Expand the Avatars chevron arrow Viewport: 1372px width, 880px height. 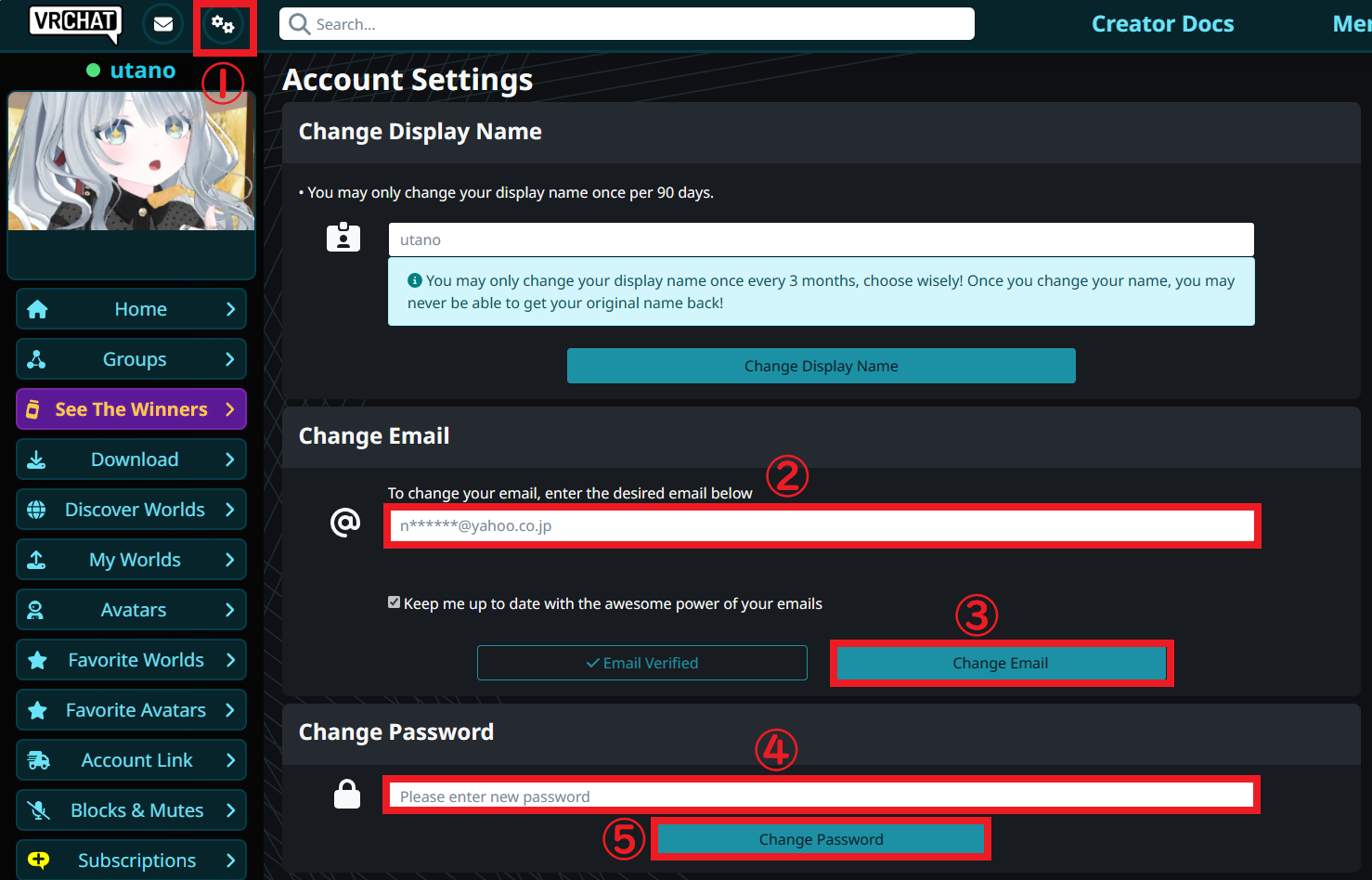coord(230,610)
